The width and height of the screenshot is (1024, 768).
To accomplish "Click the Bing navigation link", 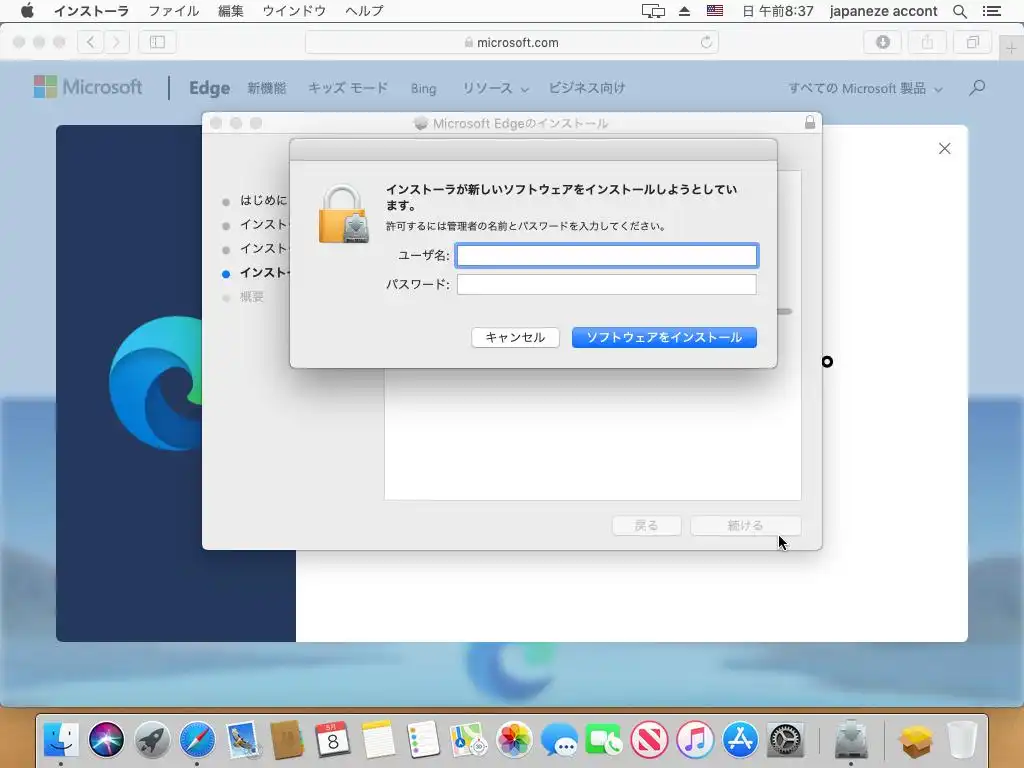I will 423,89.
